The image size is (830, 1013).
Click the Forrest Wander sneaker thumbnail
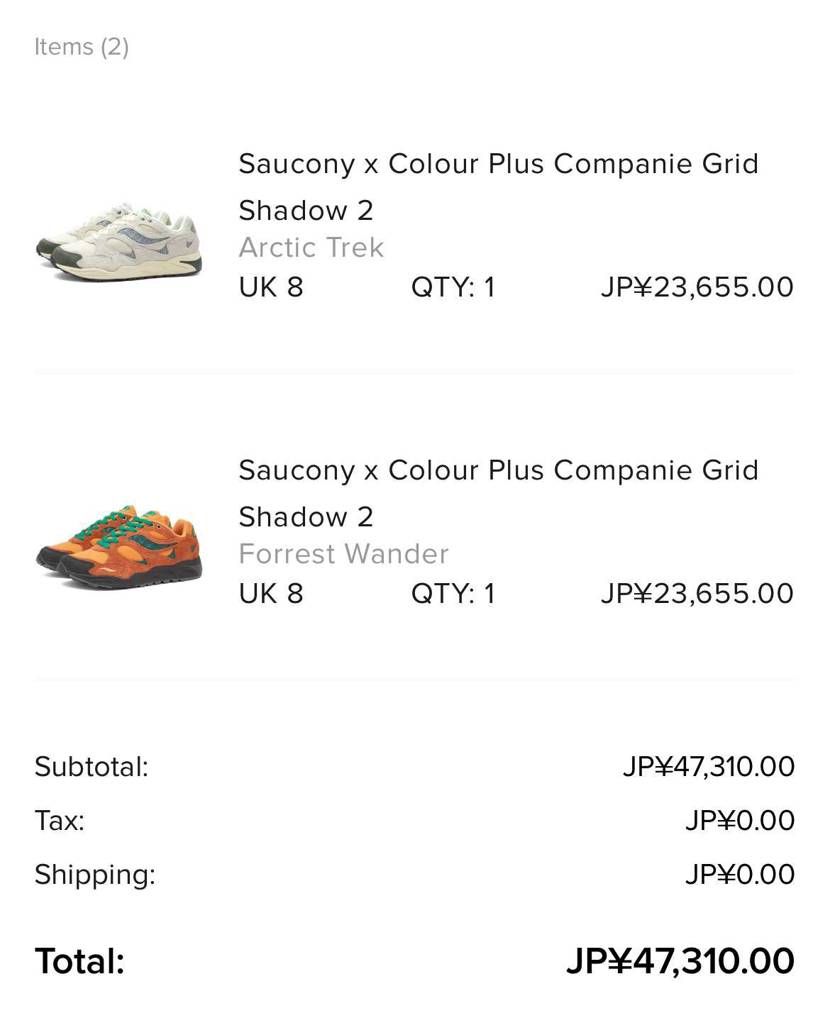tap(119, 547)
